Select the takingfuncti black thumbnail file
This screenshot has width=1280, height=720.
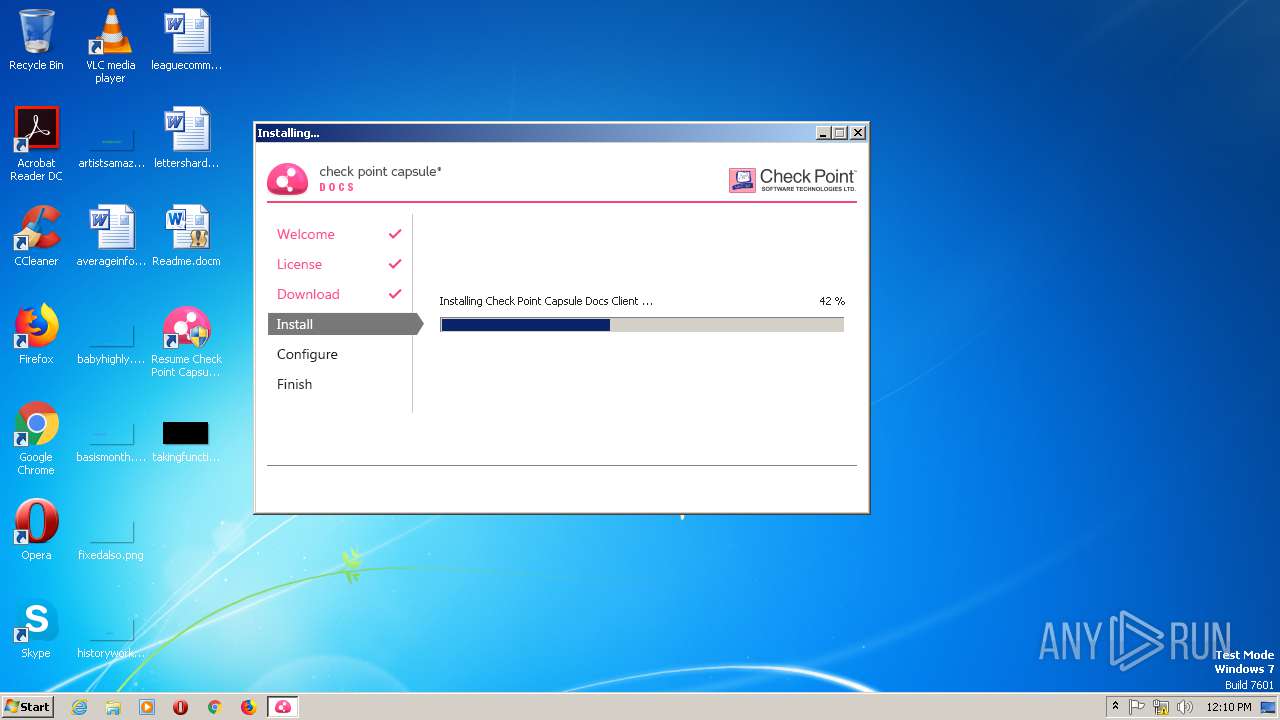(x=186, y=440)
